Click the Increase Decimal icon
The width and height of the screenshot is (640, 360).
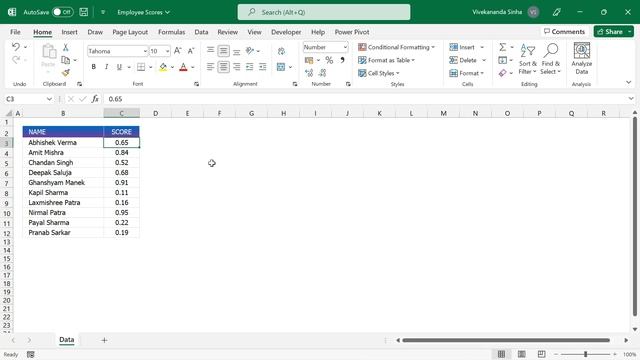(x=309, y=73)
